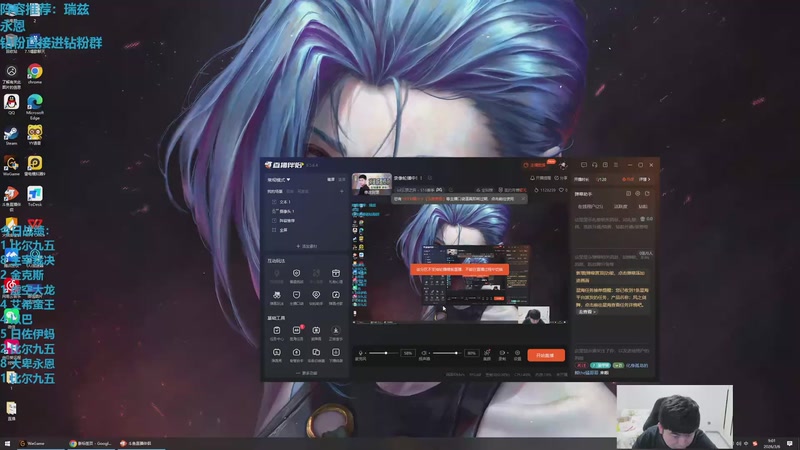Open the message icon in title bar
Viewport: 800px width, 450px height.
tap(584, 165)
